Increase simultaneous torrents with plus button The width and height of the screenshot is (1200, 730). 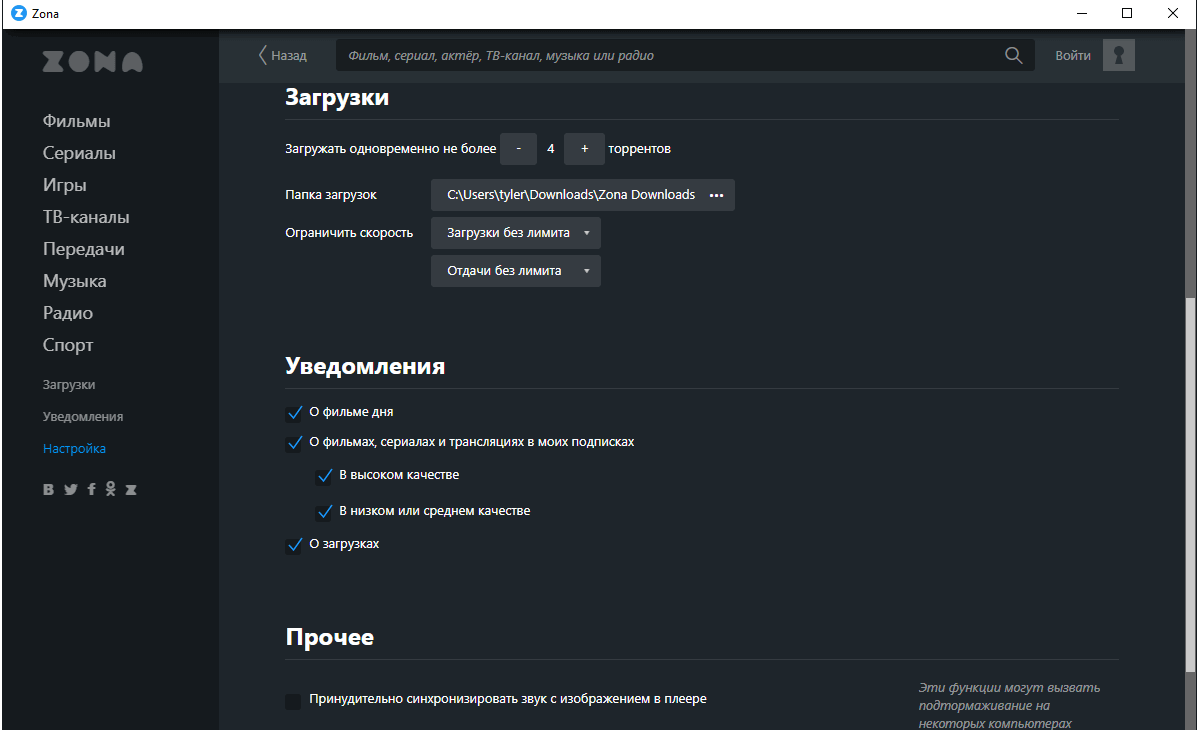(584, 149)
